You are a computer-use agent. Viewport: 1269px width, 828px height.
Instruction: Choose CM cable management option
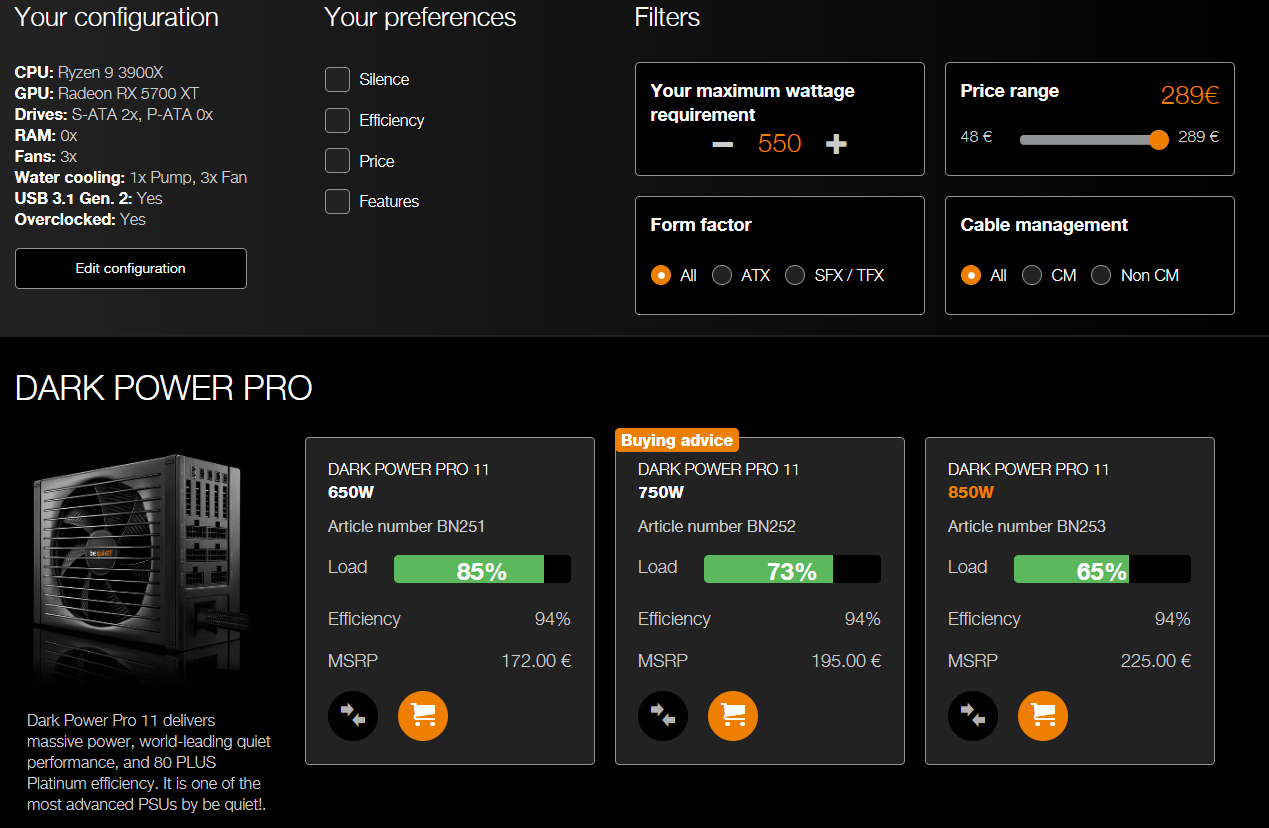tap(1032, 275)
